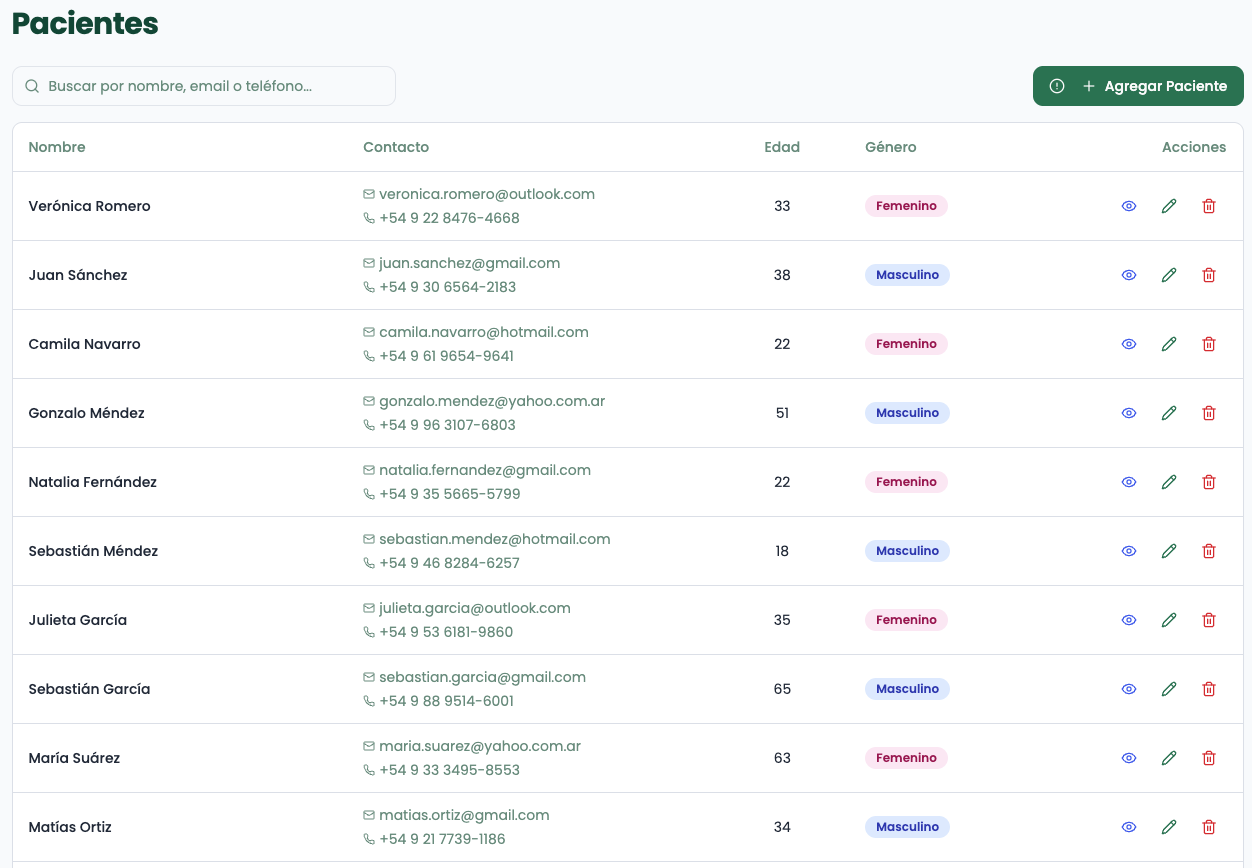Delete Matías Ortiz trash icon
The height and width of the screenshot is (868, 1252).
tap(1209, 827)
